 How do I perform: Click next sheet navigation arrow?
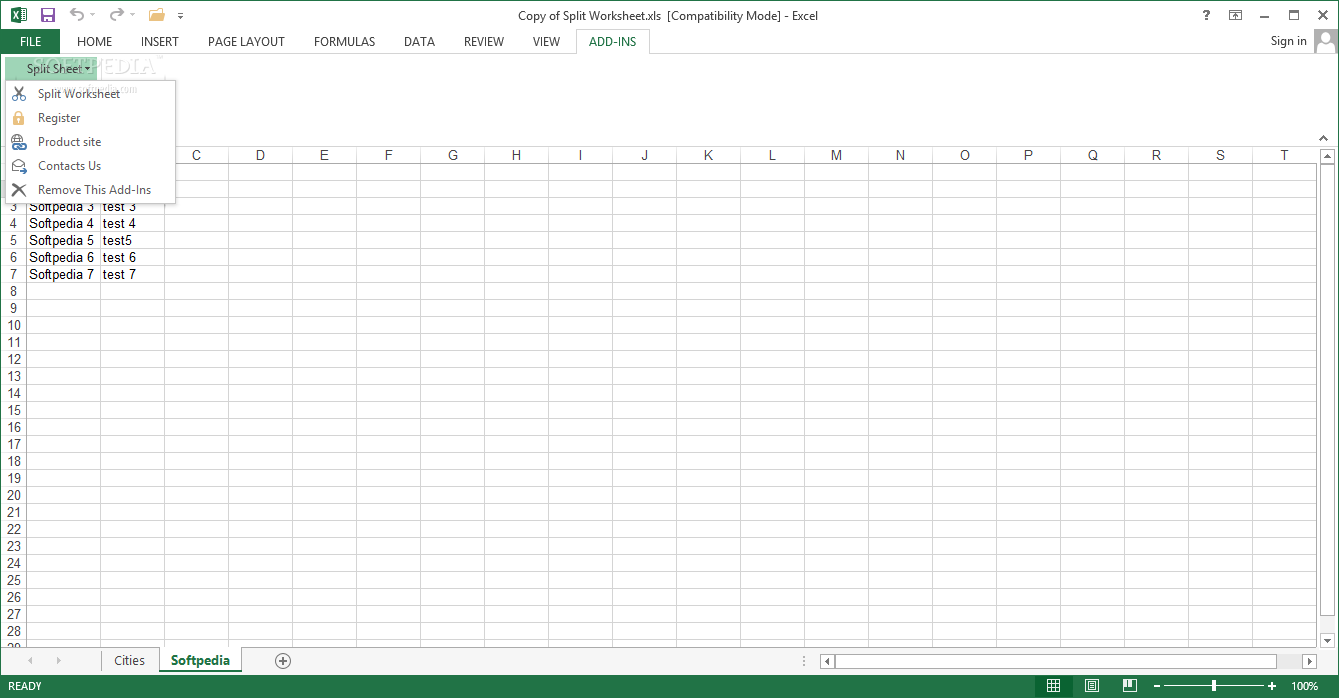(x=58, y=660)
